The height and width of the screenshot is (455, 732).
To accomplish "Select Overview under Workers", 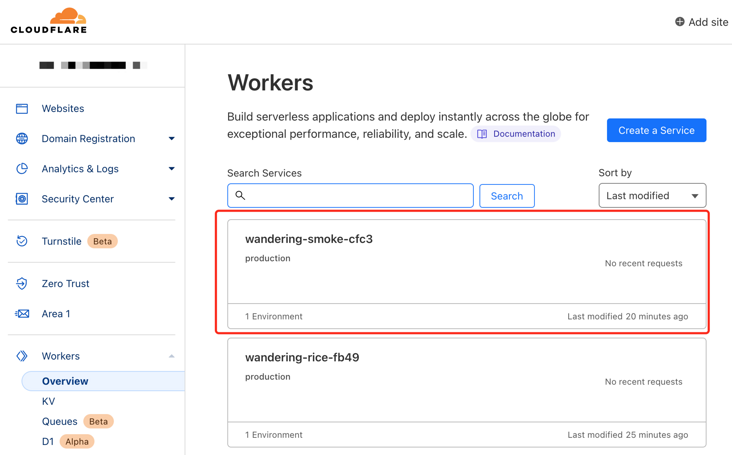I will [x=65, y=381].
